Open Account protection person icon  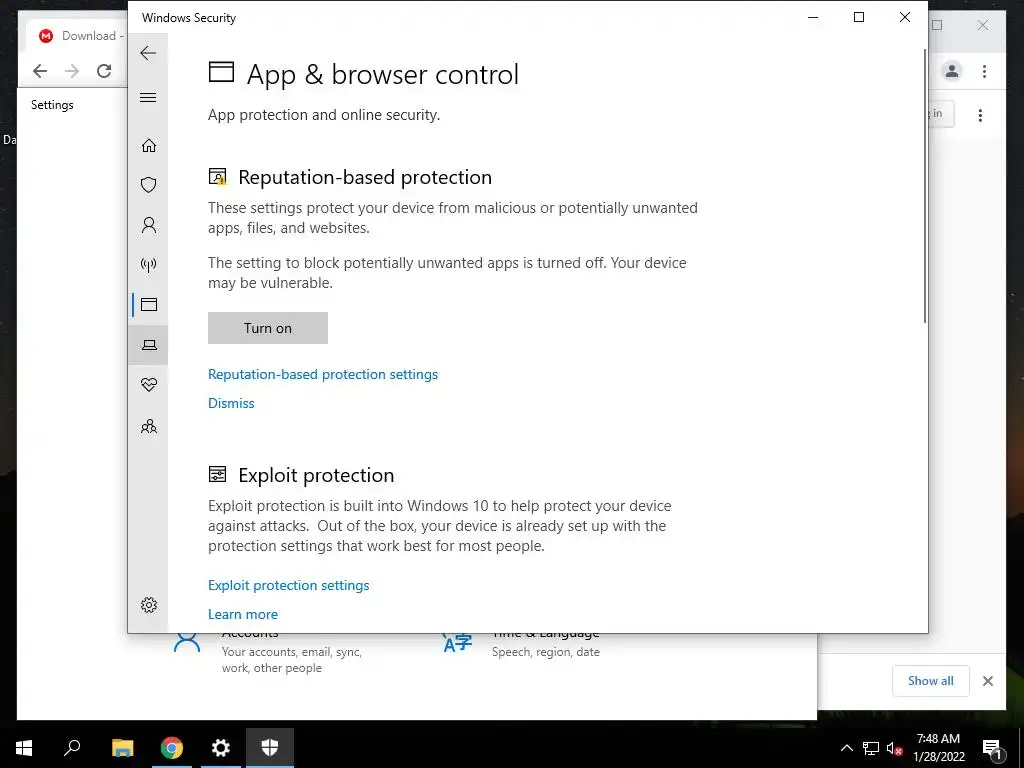149,225
